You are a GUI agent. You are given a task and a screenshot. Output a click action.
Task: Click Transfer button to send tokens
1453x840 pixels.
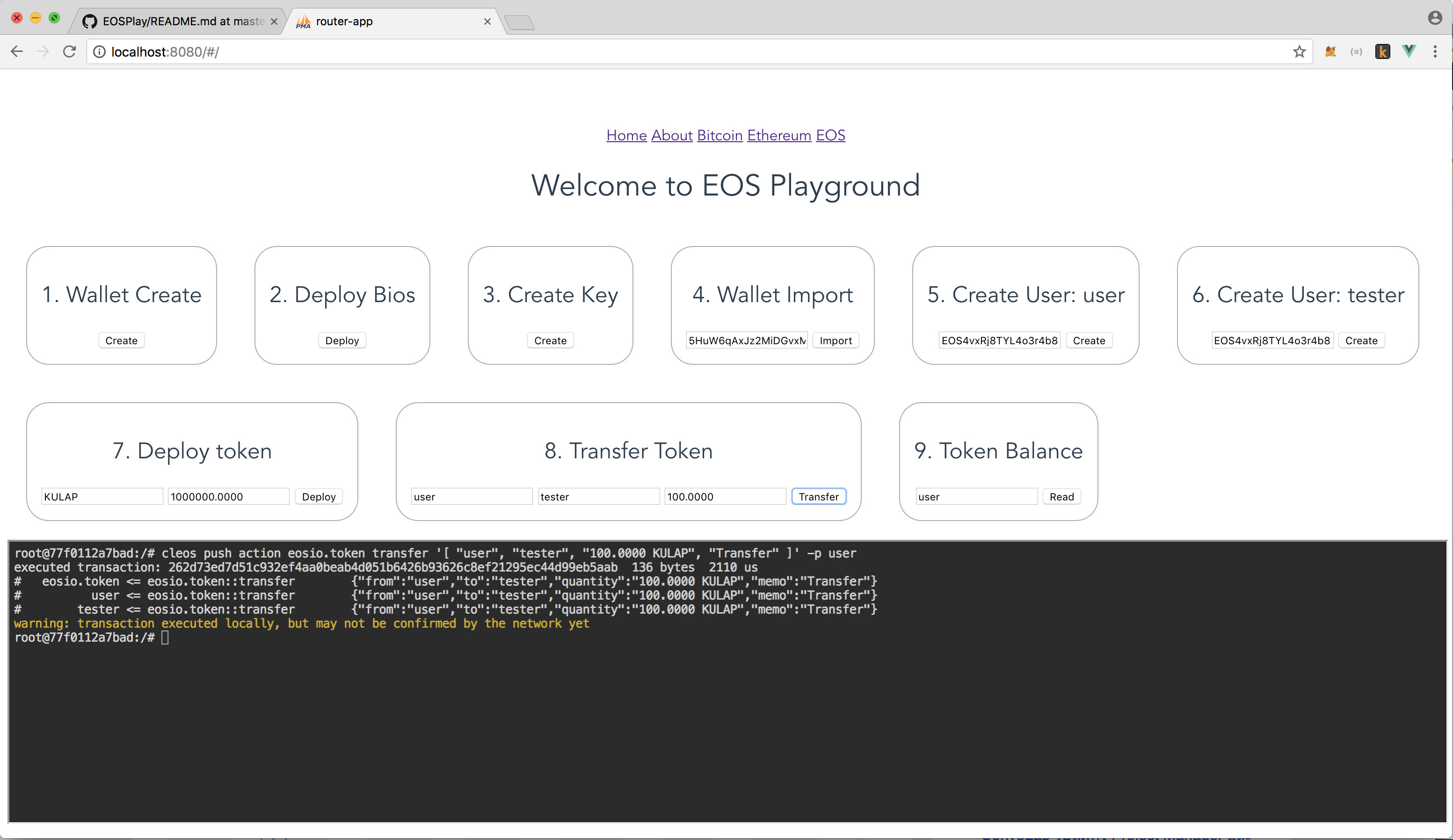(818, 496)
